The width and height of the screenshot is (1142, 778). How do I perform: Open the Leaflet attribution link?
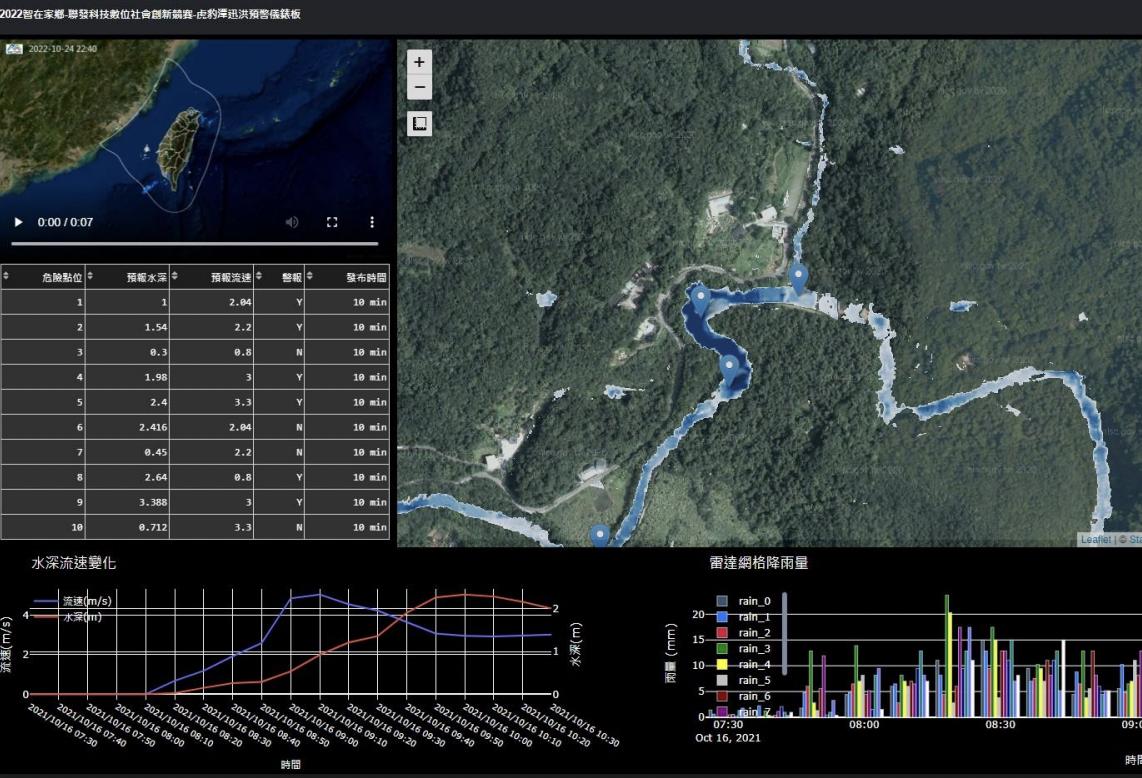pos(1095,540)
